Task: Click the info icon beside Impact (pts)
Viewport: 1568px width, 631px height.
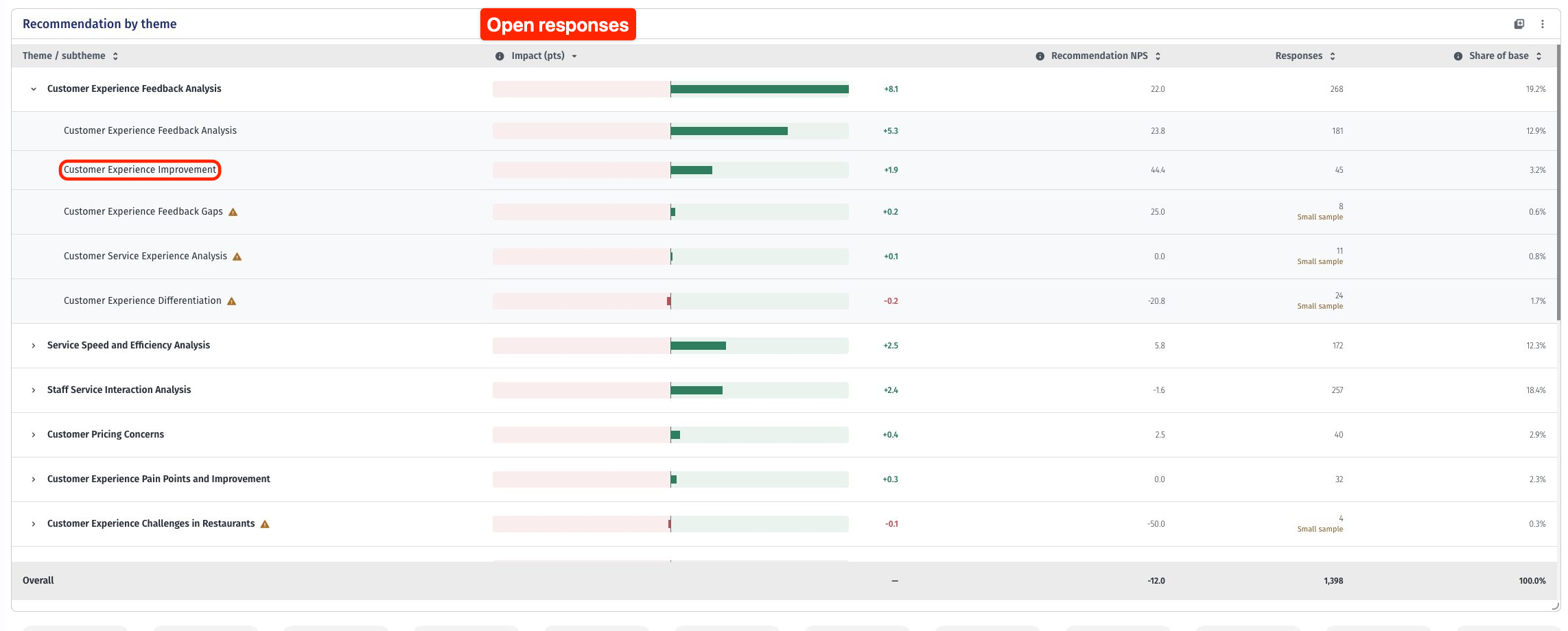Action: tap(500, 56)
